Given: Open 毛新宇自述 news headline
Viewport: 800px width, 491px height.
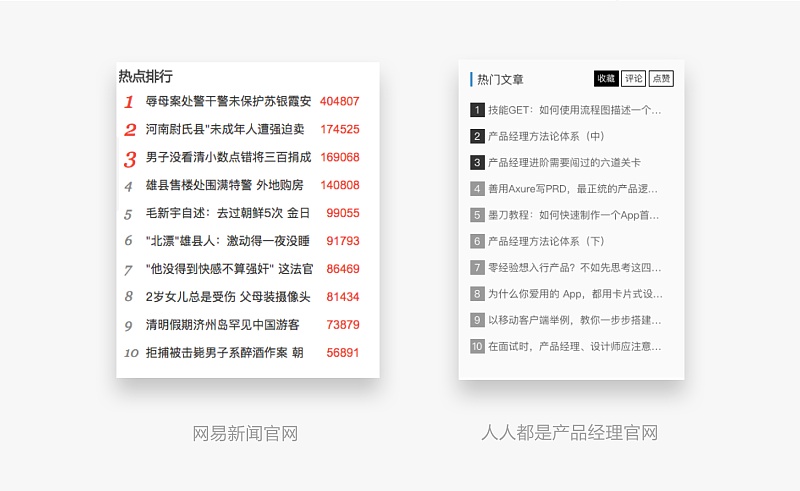Looking at the screenshot, I should (228, 213).
